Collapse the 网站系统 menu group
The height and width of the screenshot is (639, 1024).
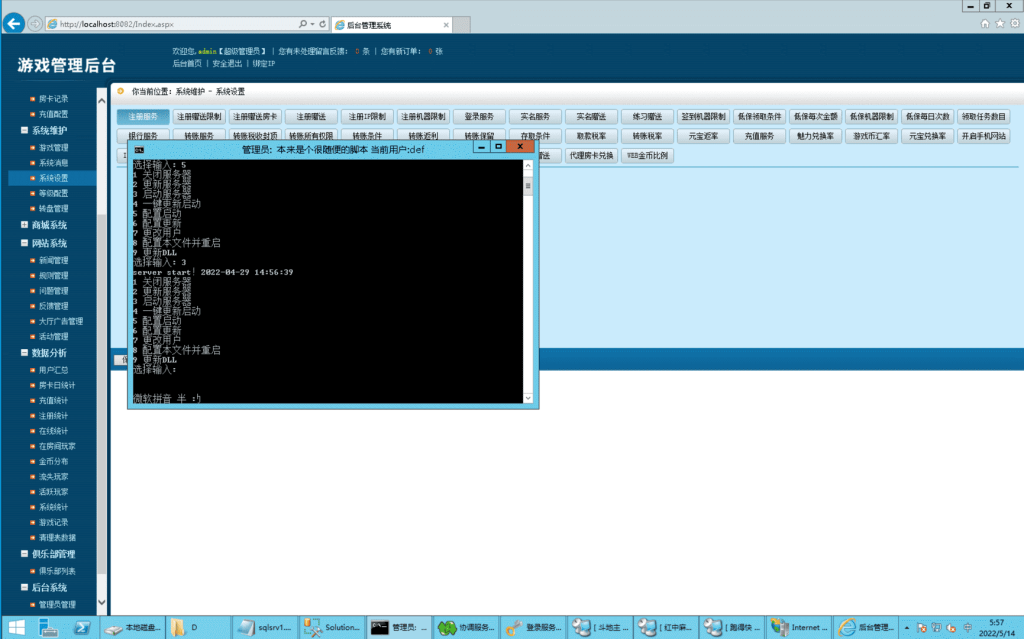coord(24,243)
